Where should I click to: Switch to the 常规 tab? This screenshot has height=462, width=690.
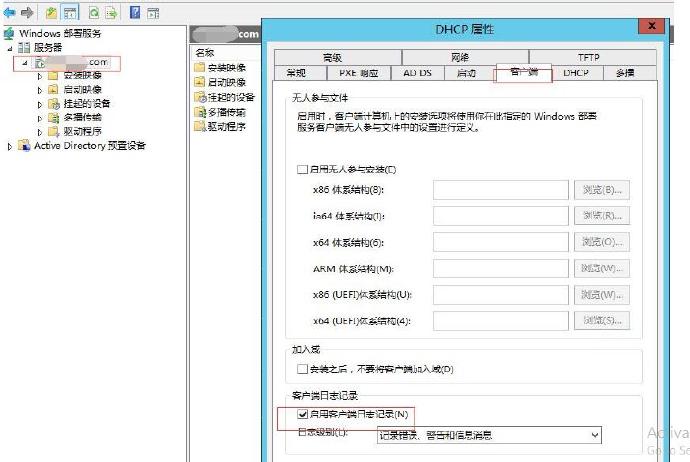(x=301, y=73)
